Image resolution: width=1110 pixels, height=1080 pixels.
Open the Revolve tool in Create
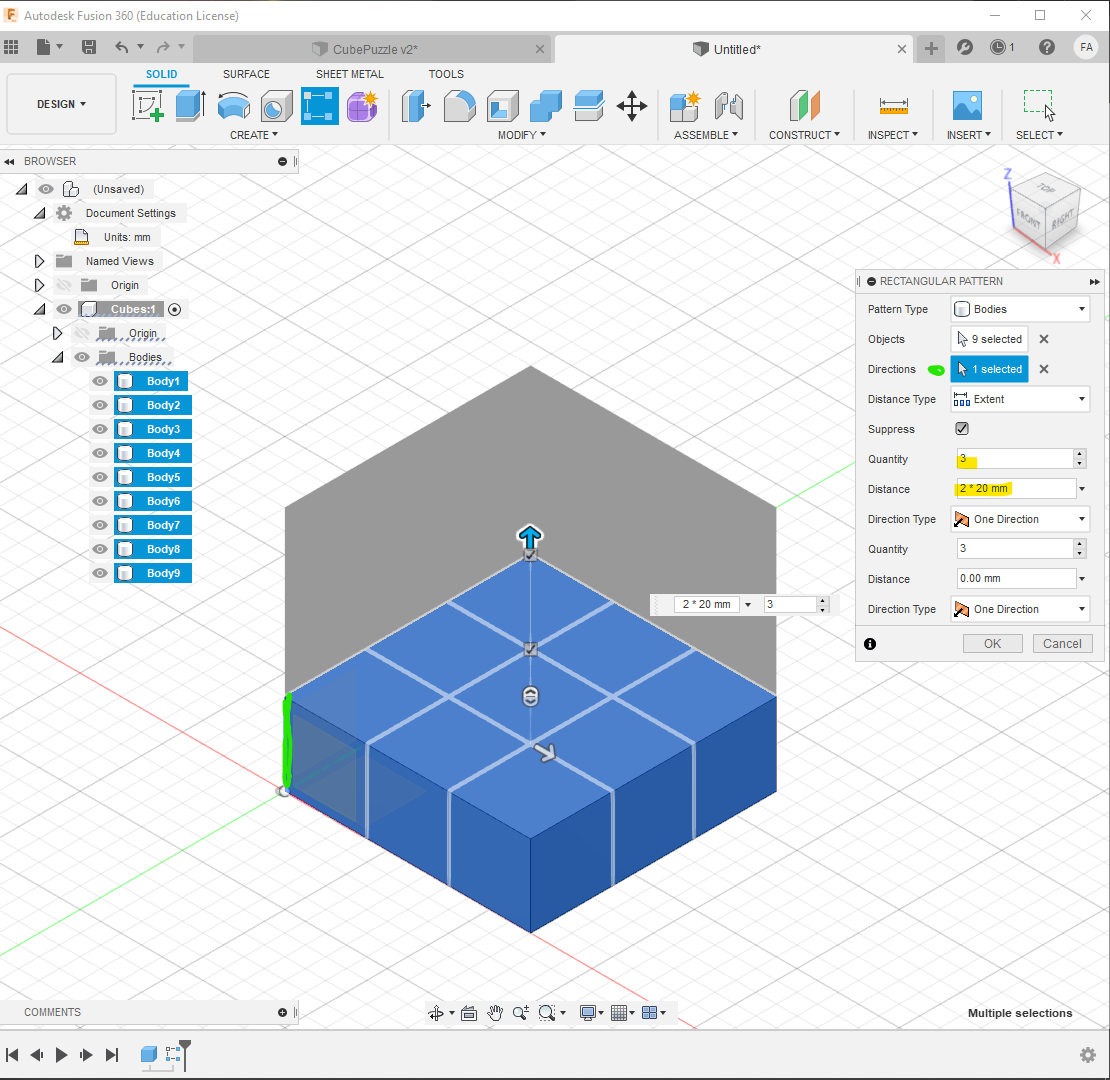(x=233, y=107)
